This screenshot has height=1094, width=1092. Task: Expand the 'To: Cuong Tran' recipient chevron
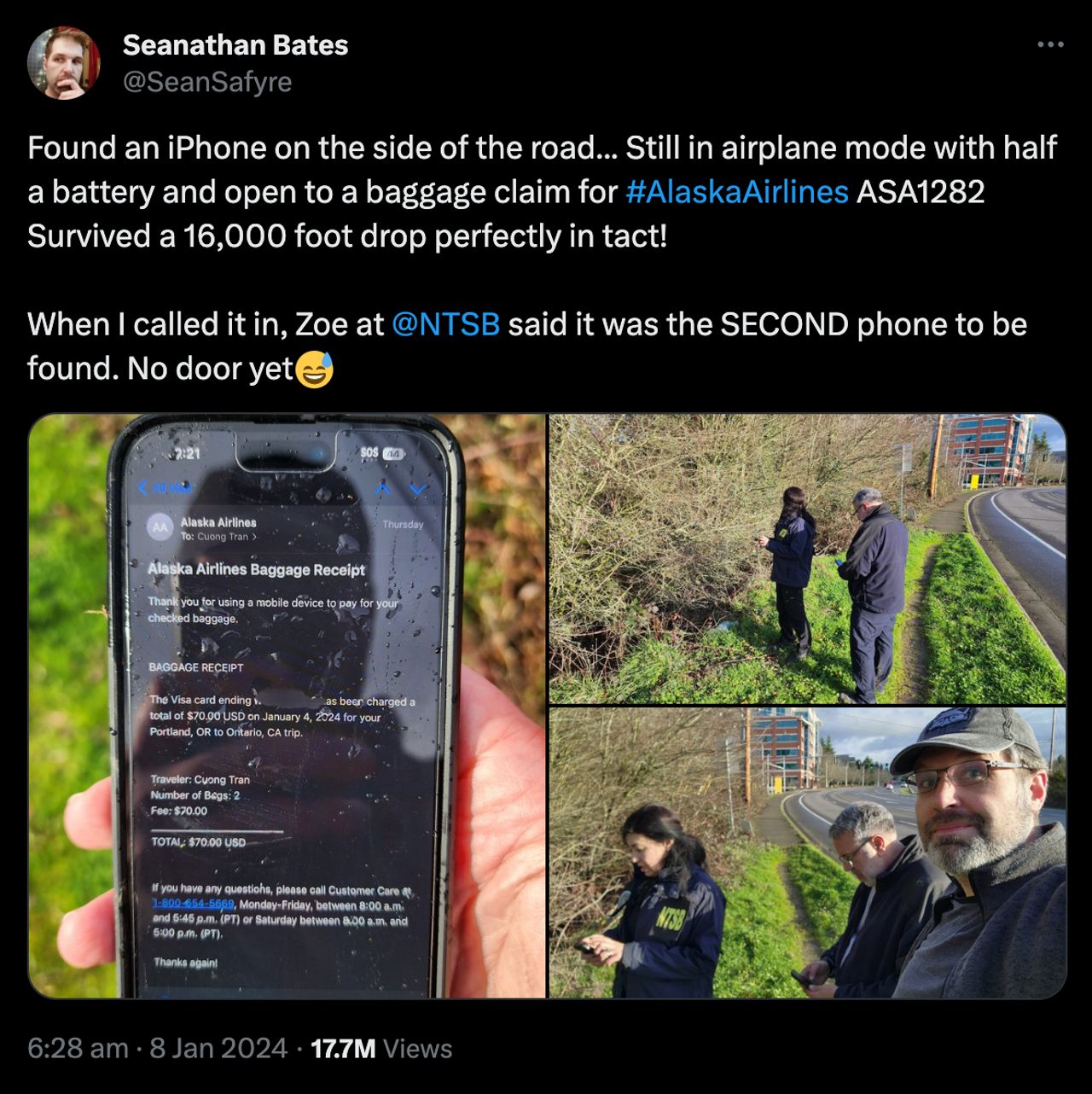(253, 537)
